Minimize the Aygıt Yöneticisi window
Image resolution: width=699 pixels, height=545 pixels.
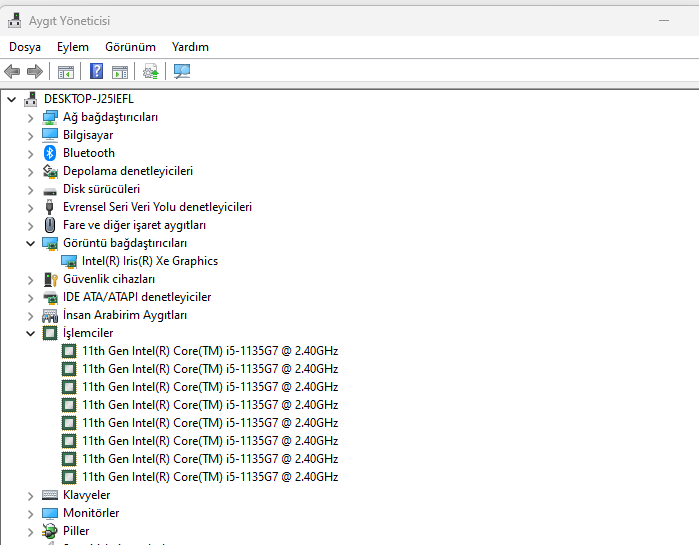click(x=664, y=20)
